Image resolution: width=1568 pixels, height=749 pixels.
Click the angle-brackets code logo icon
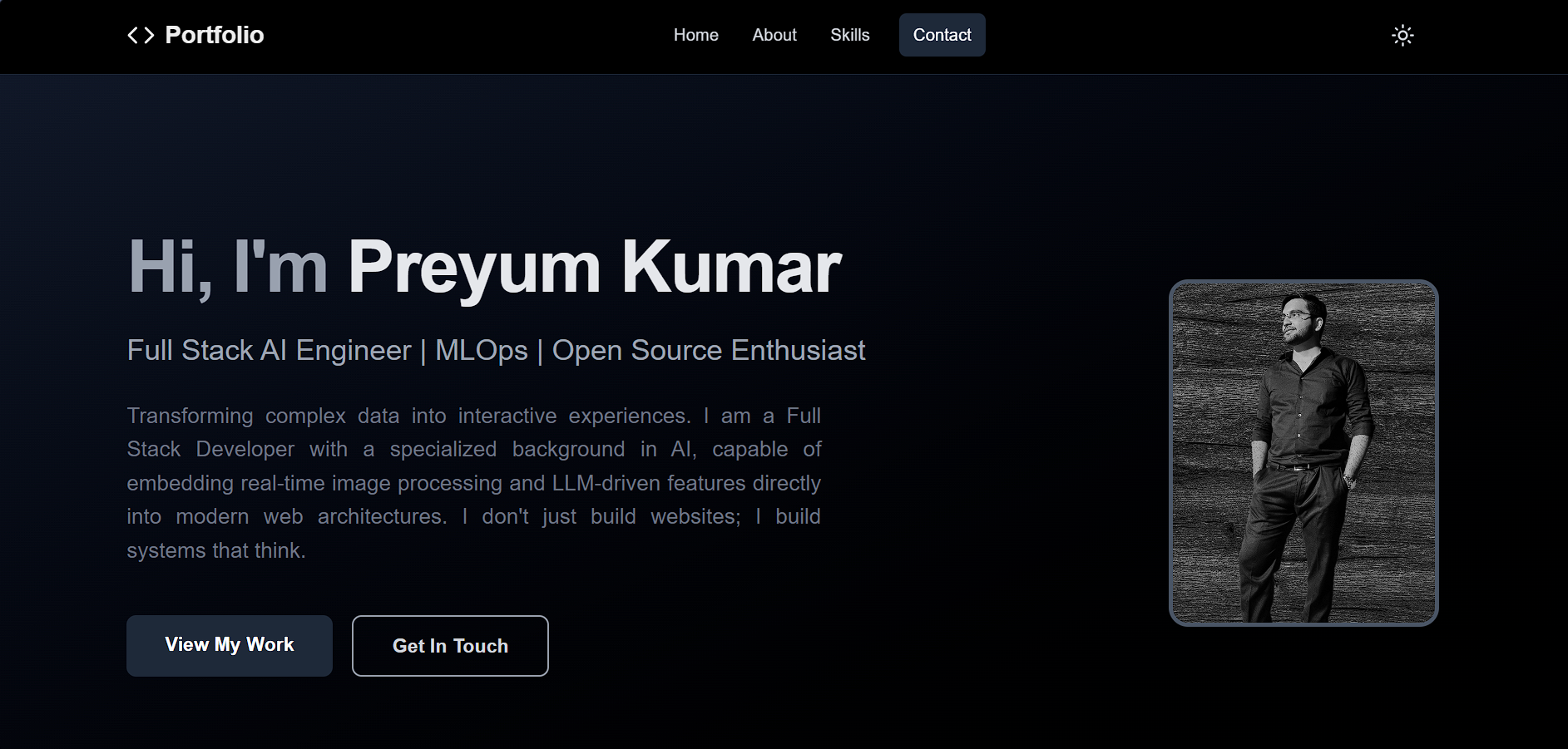(141, 35)
